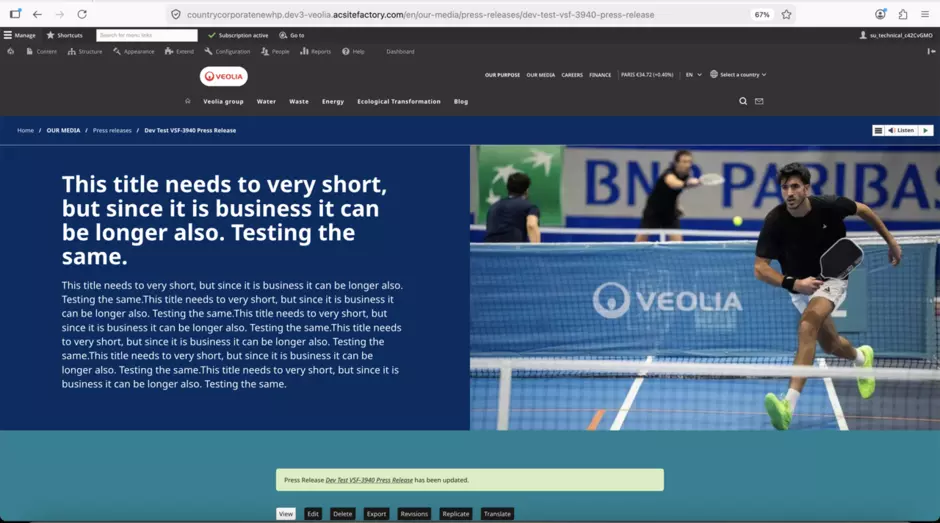The image size is (940, 523).
Task: Select the Export tab
Action: [376, 514]
